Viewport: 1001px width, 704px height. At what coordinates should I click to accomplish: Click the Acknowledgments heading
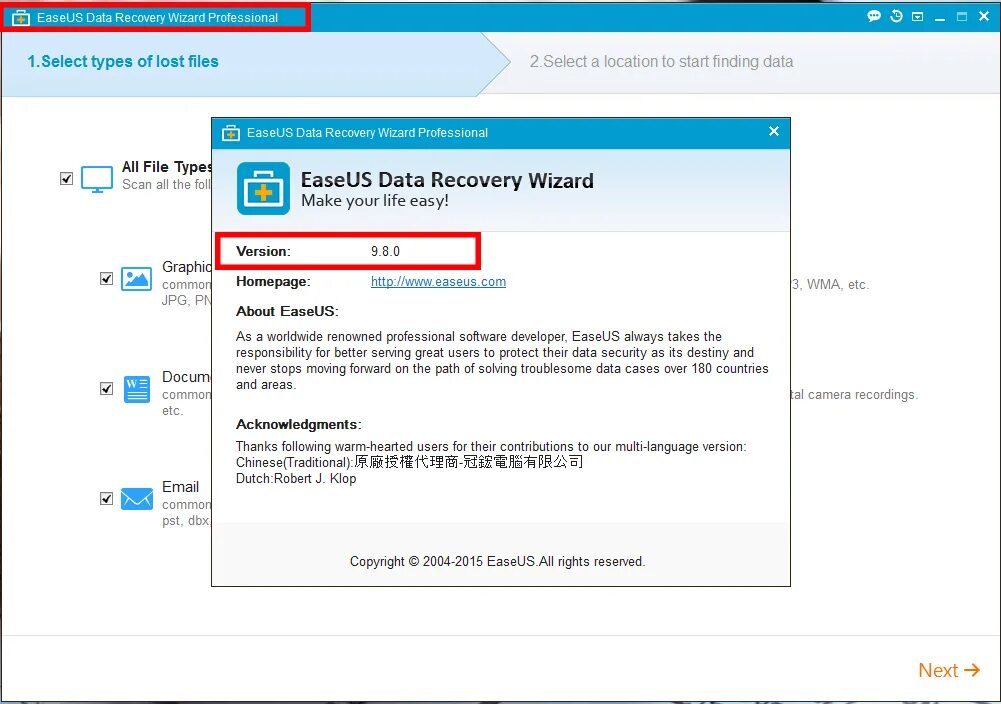tap(299, 424)
